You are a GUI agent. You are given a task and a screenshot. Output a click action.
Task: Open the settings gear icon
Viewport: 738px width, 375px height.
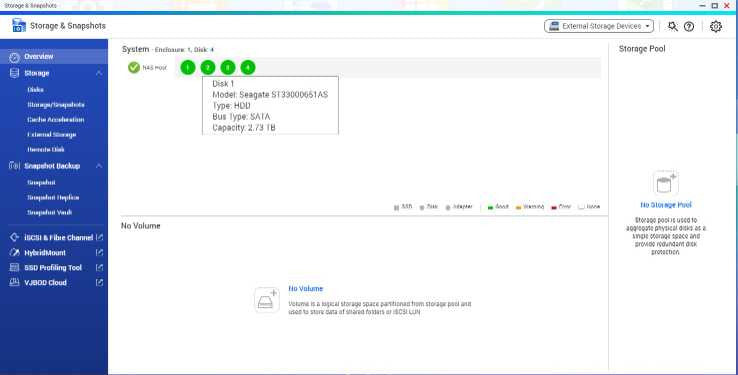716,26
